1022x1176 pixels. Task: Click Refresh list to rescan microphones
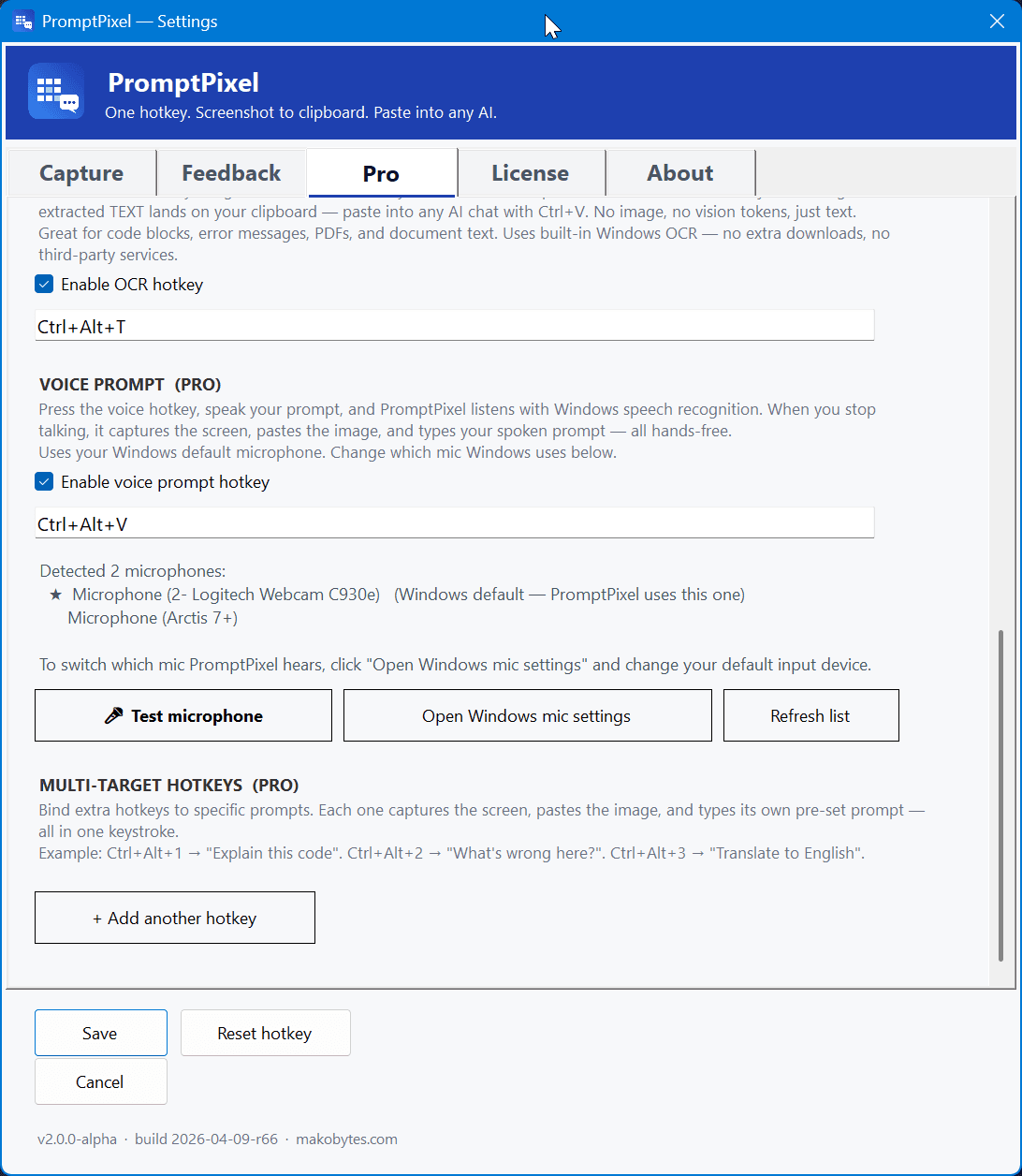coord(810,714)
